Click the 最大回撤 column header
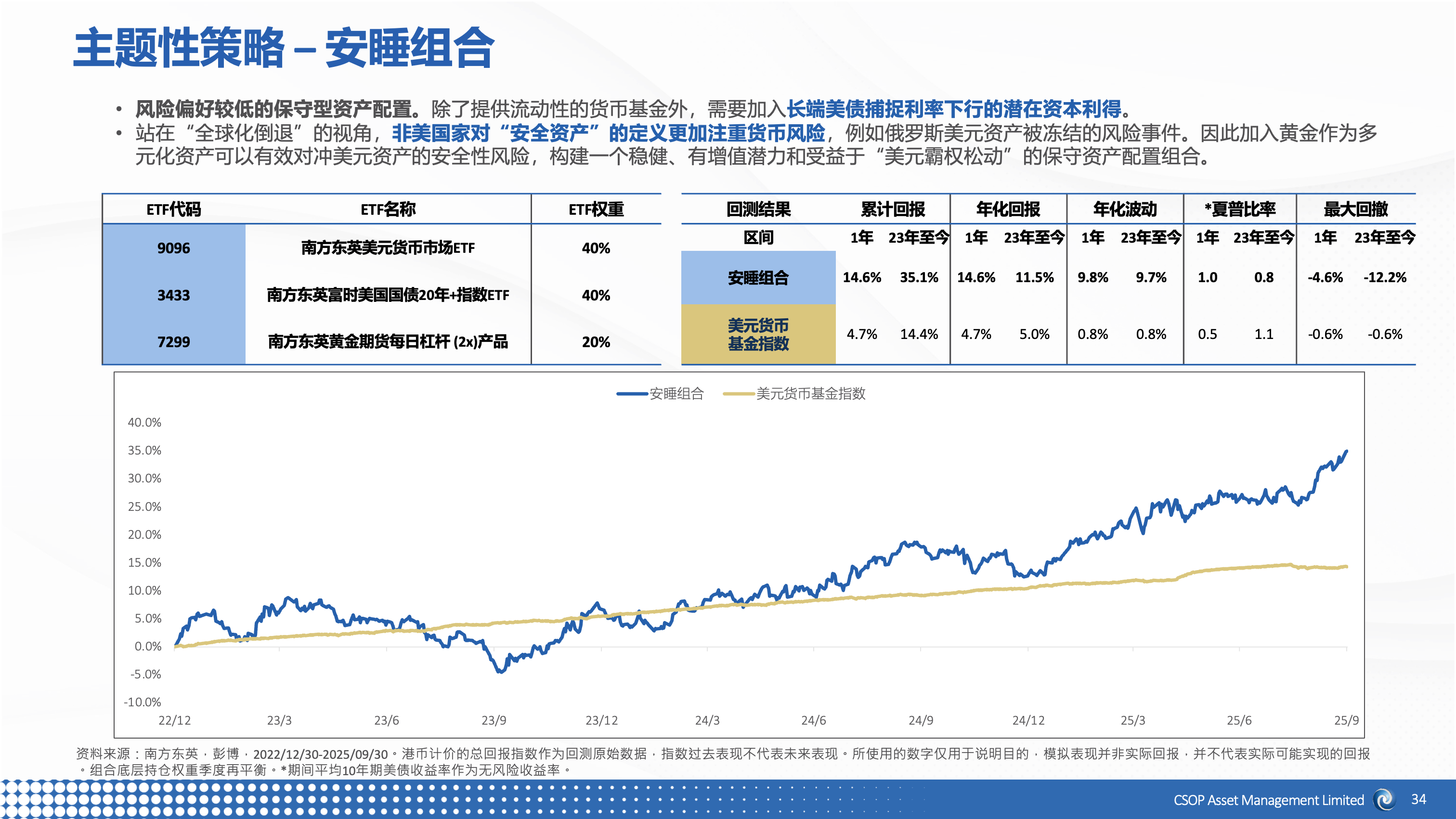This screenshot has height=819, width=1456. click(x=1355, y=210)
